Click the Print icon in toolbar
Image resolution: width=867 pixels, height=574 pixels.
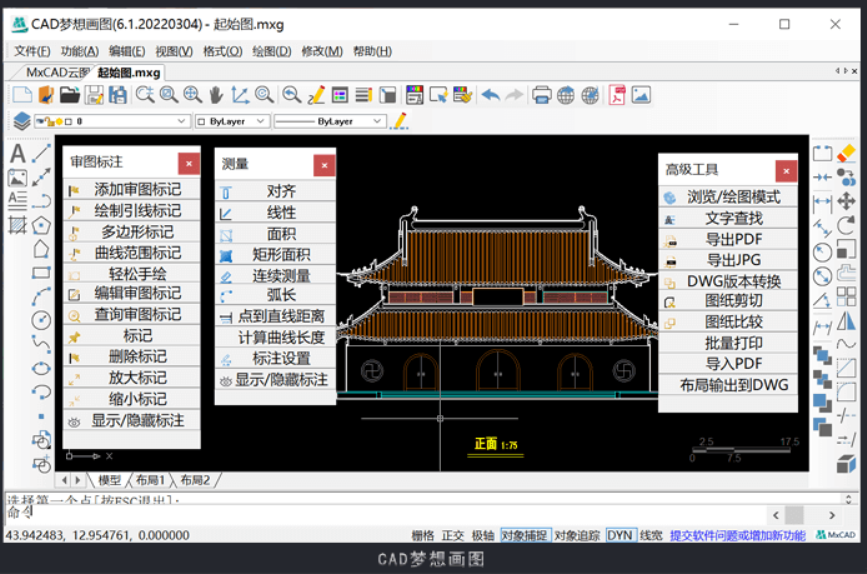point(541,95)
